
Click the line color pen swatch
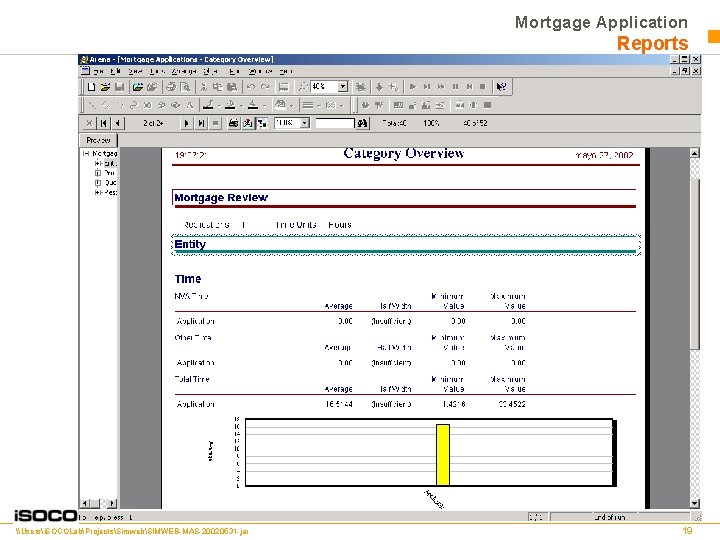click(x=208, y=105)
